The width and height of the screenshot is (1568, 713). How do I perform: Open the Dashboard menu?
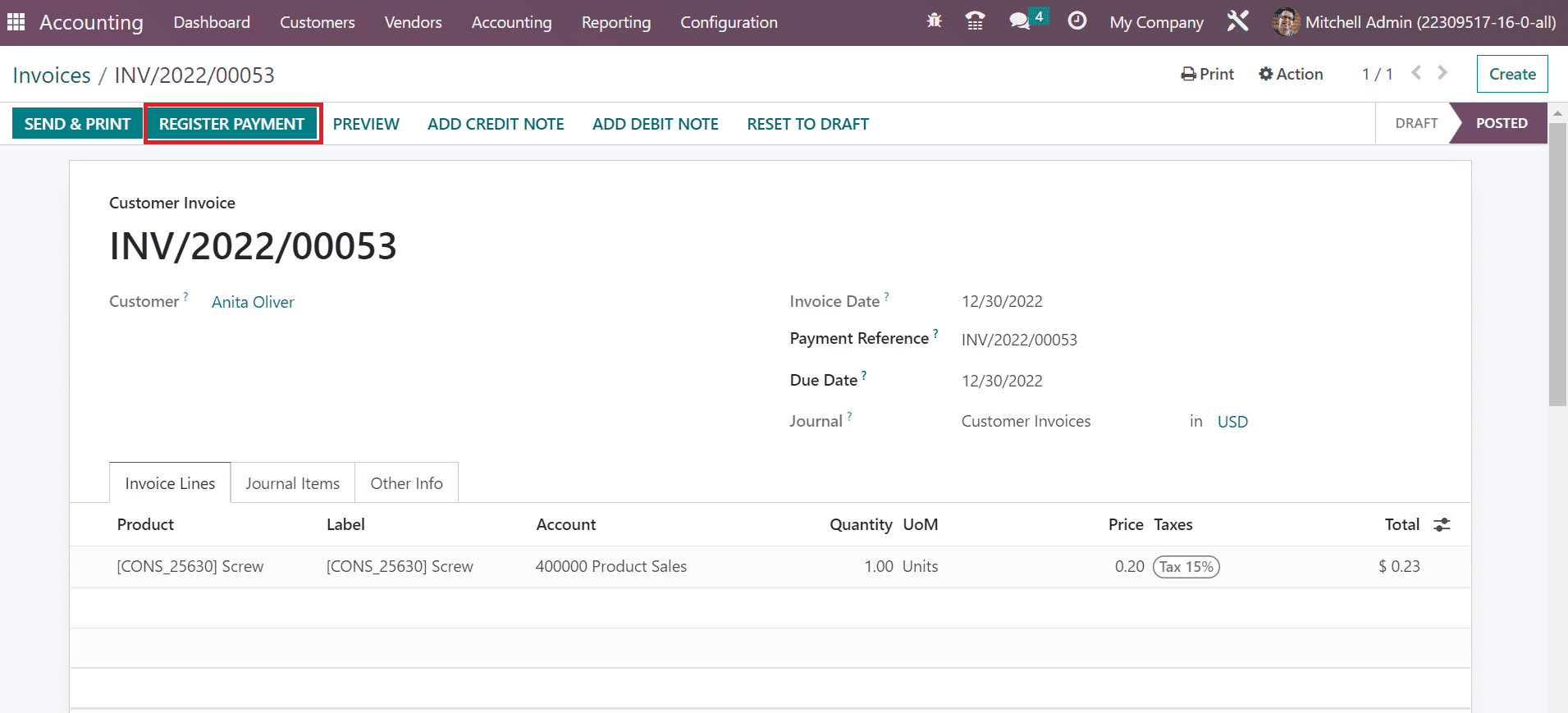point(212,22)
